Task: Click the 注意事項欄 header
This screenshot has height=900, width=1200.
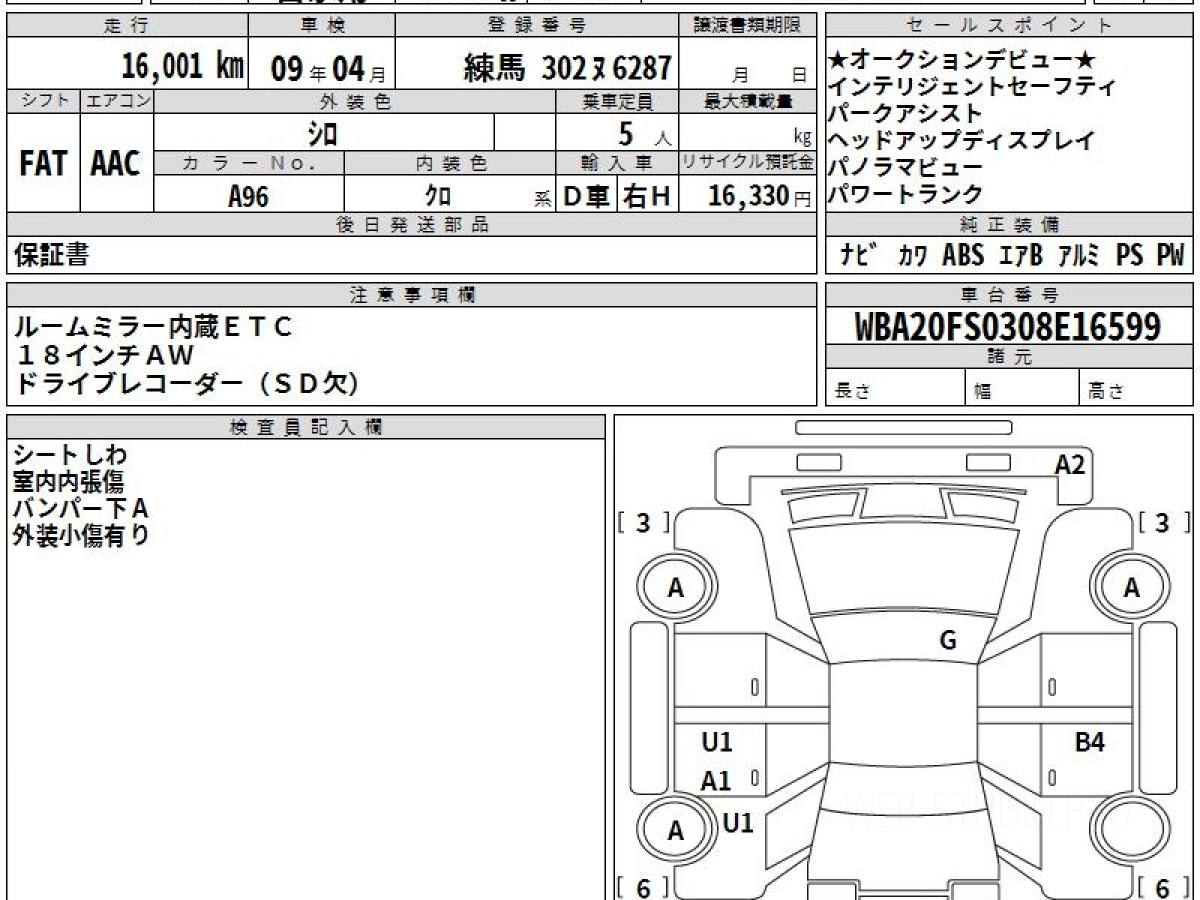Action: pos(411,294)
